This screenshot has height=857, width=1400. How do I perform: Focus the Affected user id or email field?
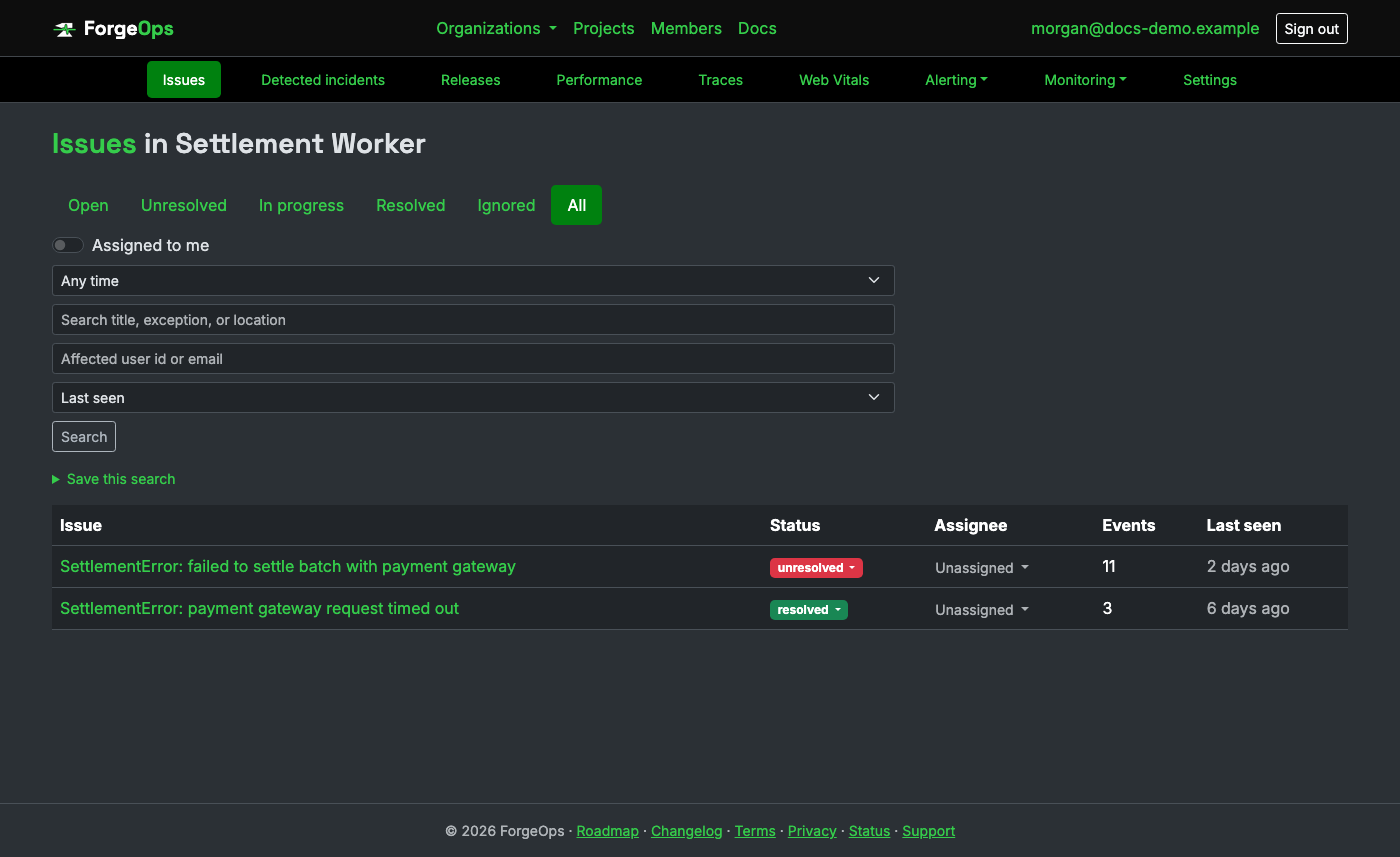click(x=473, y=359)
